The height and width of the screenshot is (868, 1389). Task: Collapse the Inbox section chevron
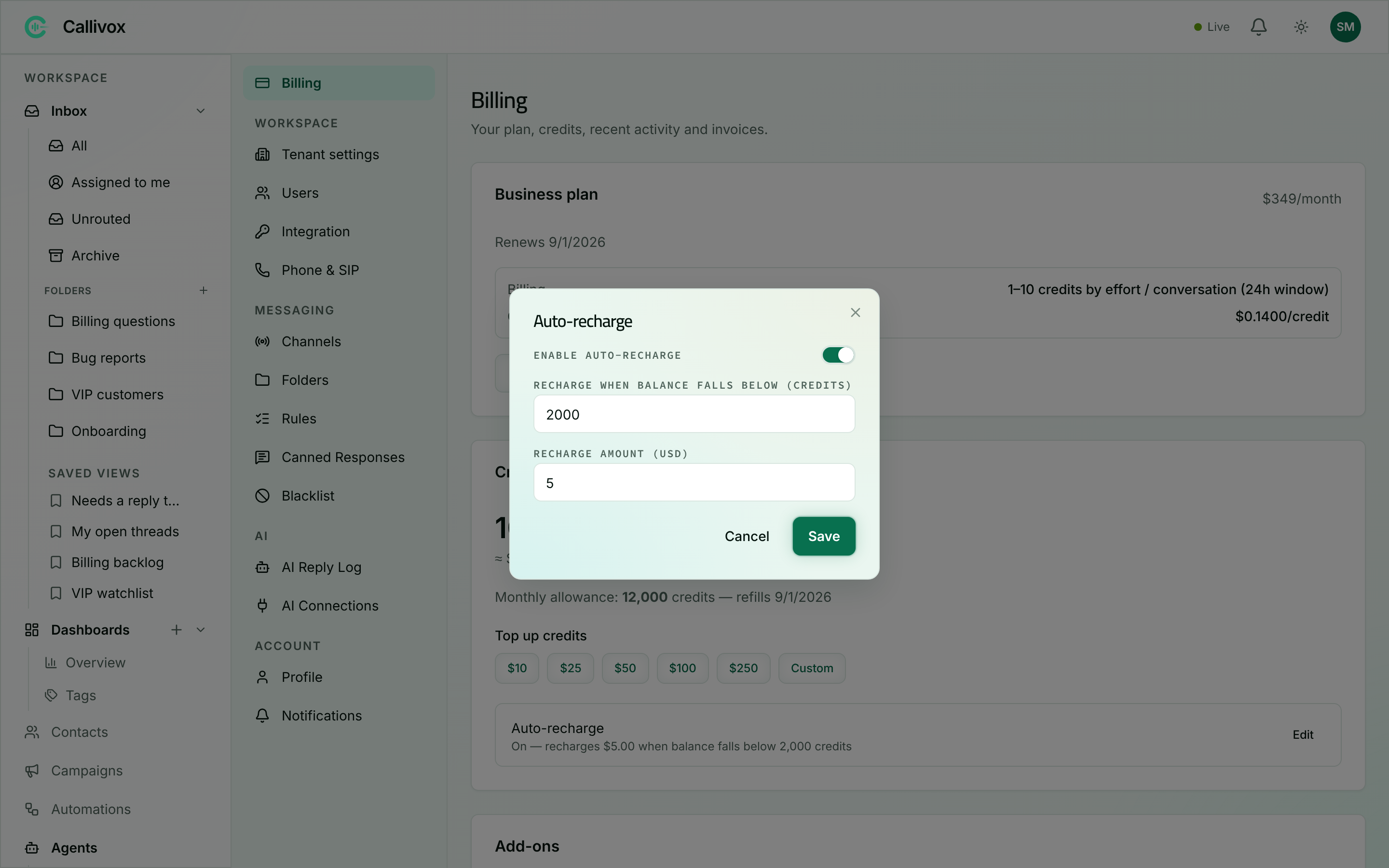point(200,111)
